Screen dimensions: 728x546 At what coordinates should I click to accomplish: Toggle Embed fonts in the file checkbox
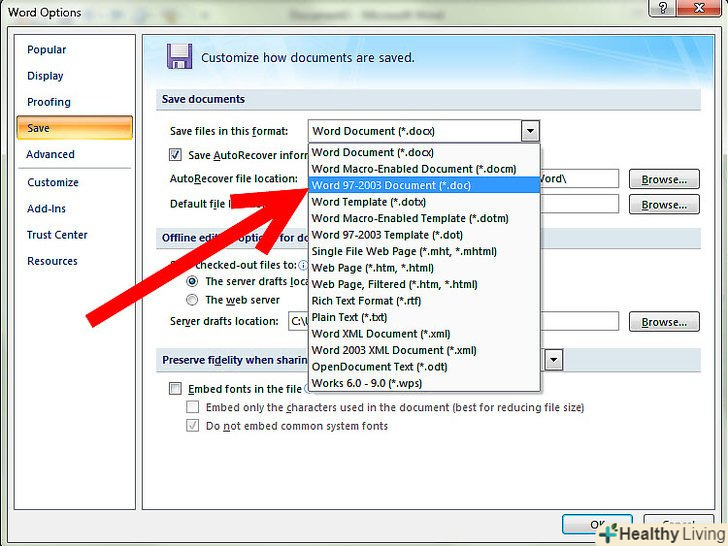pyautogui.click(x=175, y=389)
